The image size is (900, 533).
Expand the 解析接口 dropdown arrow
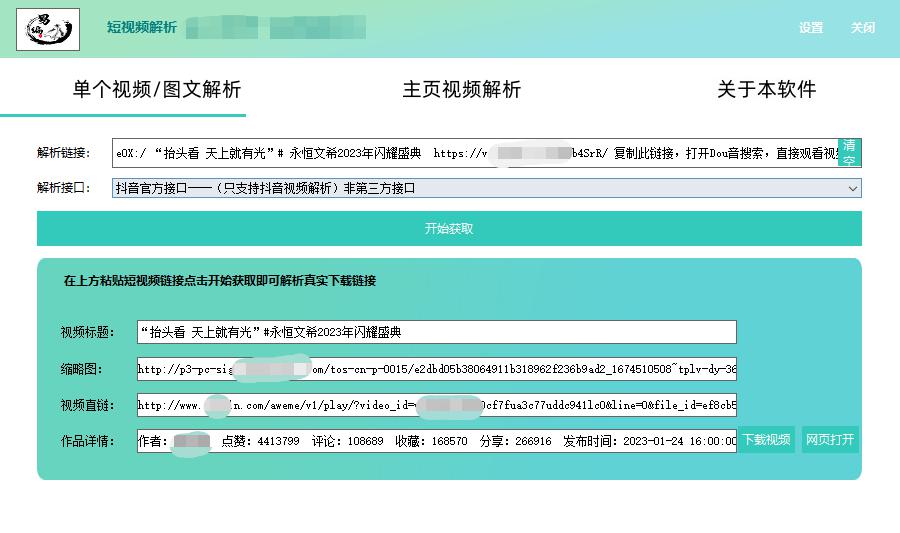(x=852, y=188)
